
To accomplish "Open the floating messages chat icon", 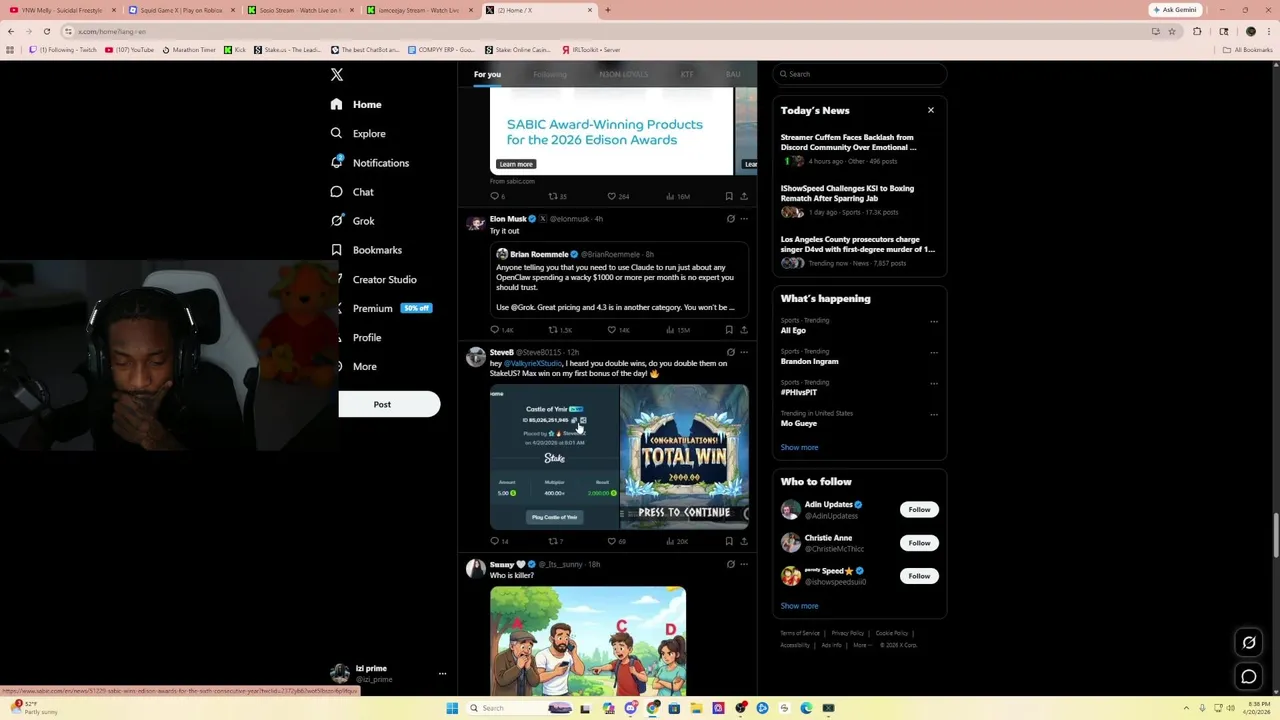I will click(1249, 677).
